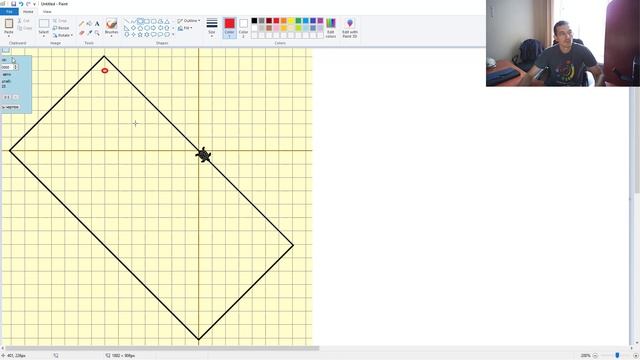Open the Paste dropdown arrow
The height and width of the screenshot is (360, 640).
(x=9, y=36)
